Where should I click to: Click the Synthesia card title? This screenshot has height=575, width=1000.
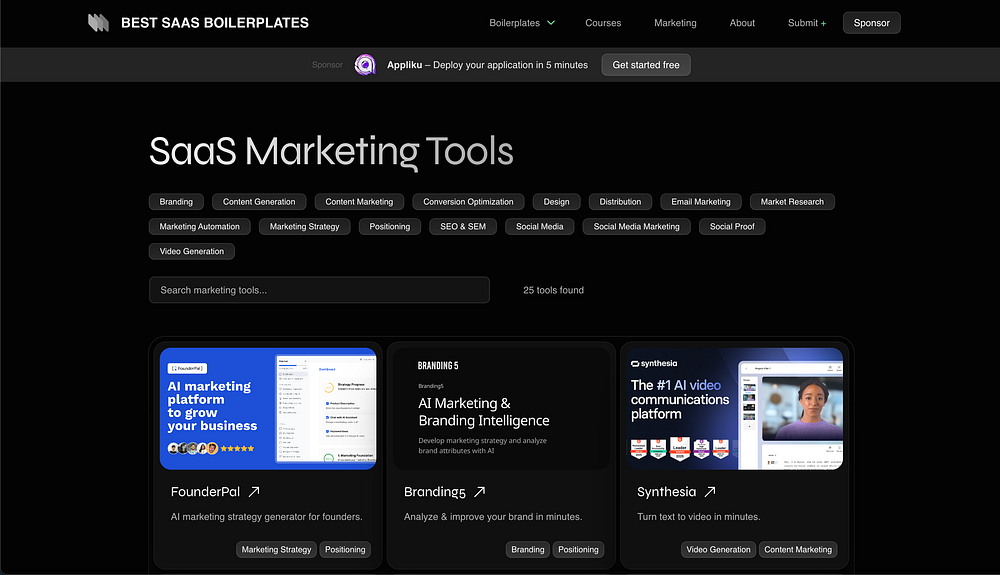click(666, 491)
